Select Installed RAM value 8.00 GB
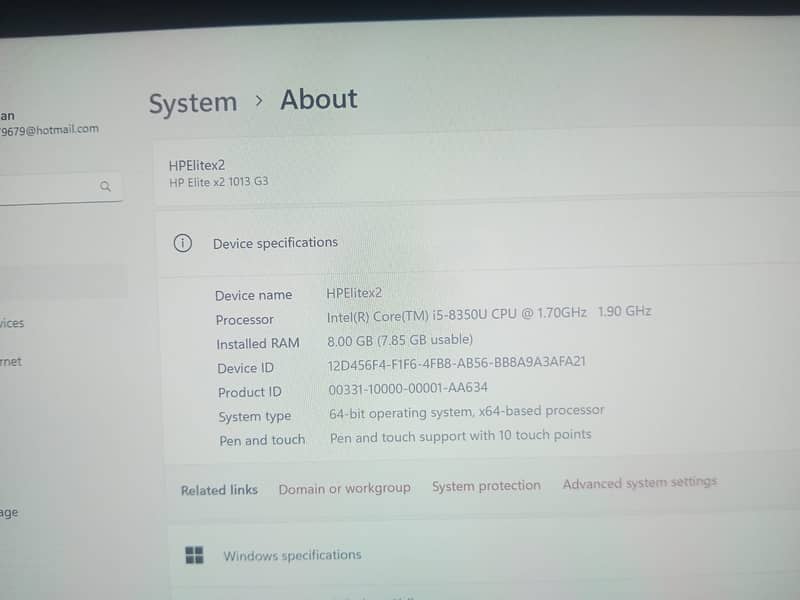800x600 pixels. [400, 340]
